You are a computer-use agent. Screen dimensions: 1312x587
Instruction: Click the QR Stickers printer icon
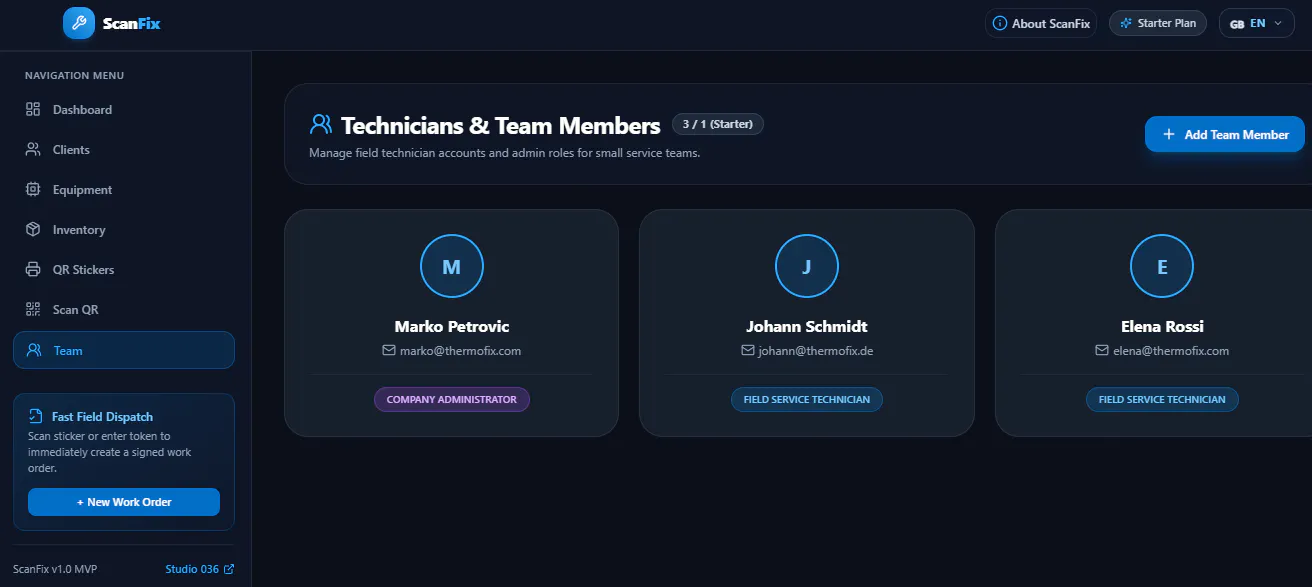33,269
